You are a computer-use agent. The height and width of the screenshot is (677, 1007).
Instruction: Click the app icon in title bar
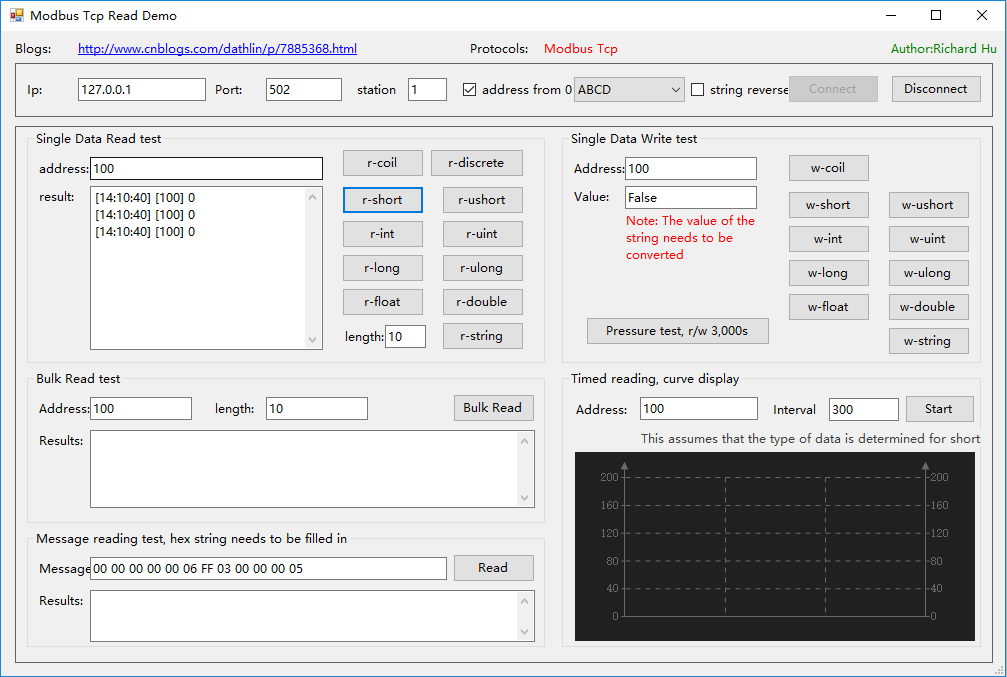click(17, 15)
